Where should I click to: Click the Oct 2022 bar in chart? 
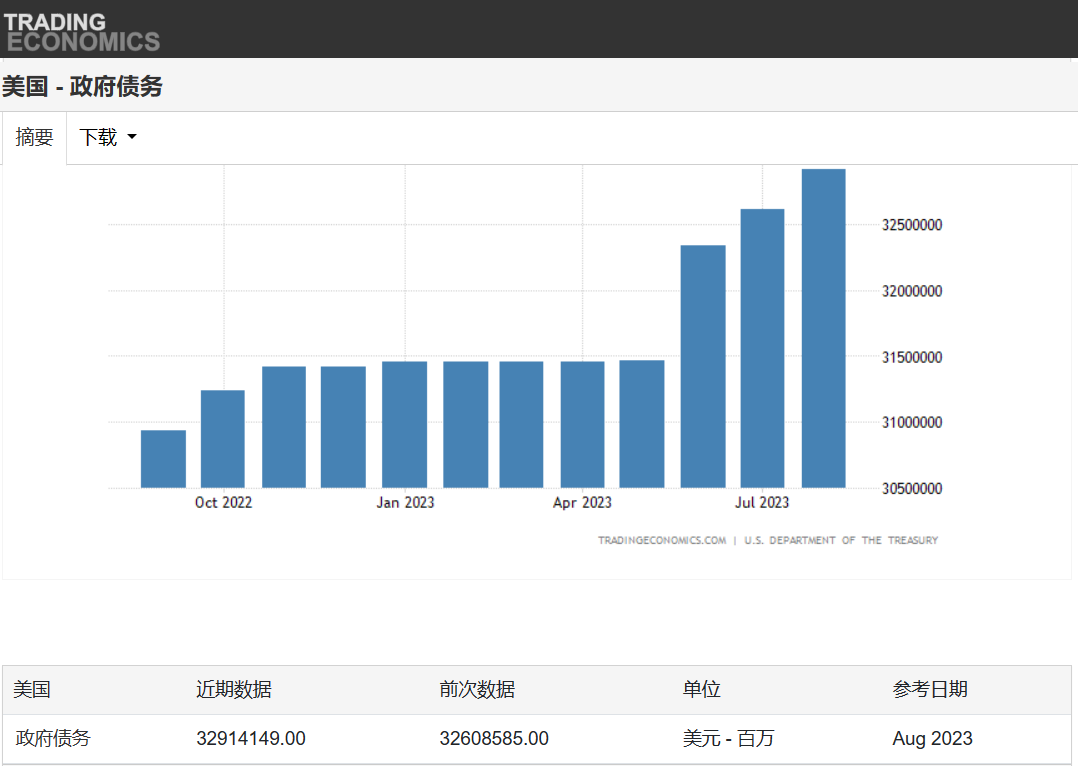coord(223,439)
